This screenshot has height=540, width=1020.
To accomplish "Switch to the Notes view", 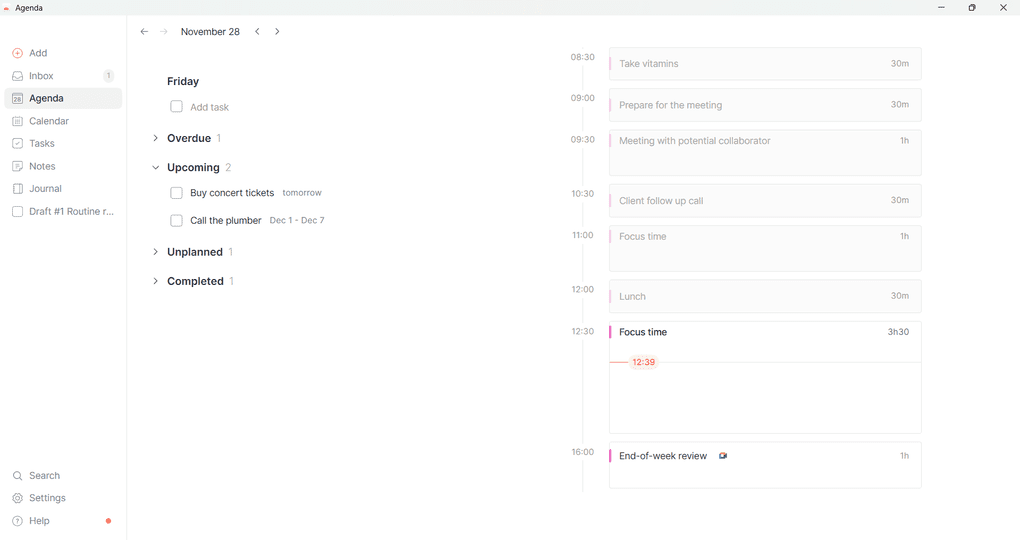I will [63, 167].
